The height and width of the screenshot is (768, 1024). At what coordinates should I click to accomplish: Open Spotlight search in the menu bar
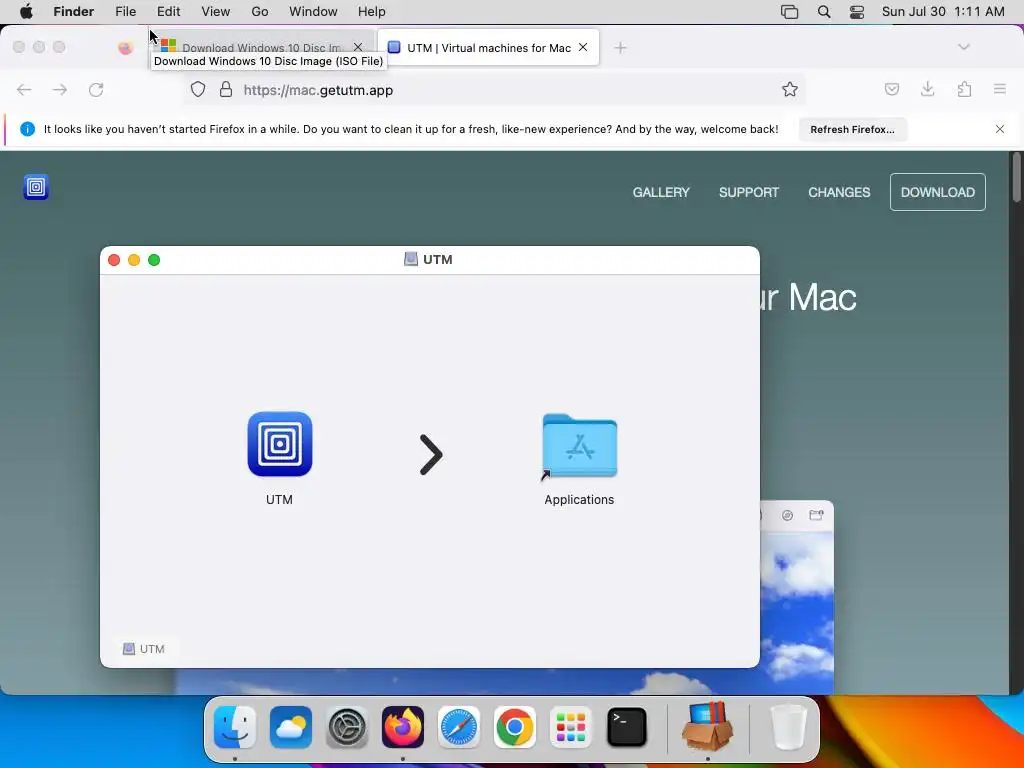click(x=824, y=12)
